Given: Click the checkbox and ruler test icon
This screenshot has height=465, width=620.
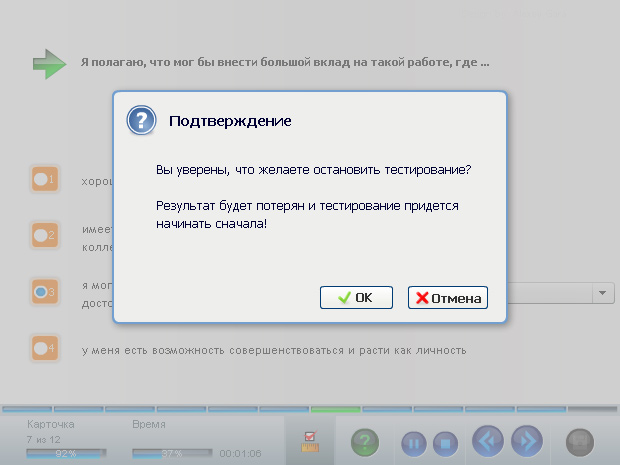Looking at the screenshot, I should tap(310, 442).
